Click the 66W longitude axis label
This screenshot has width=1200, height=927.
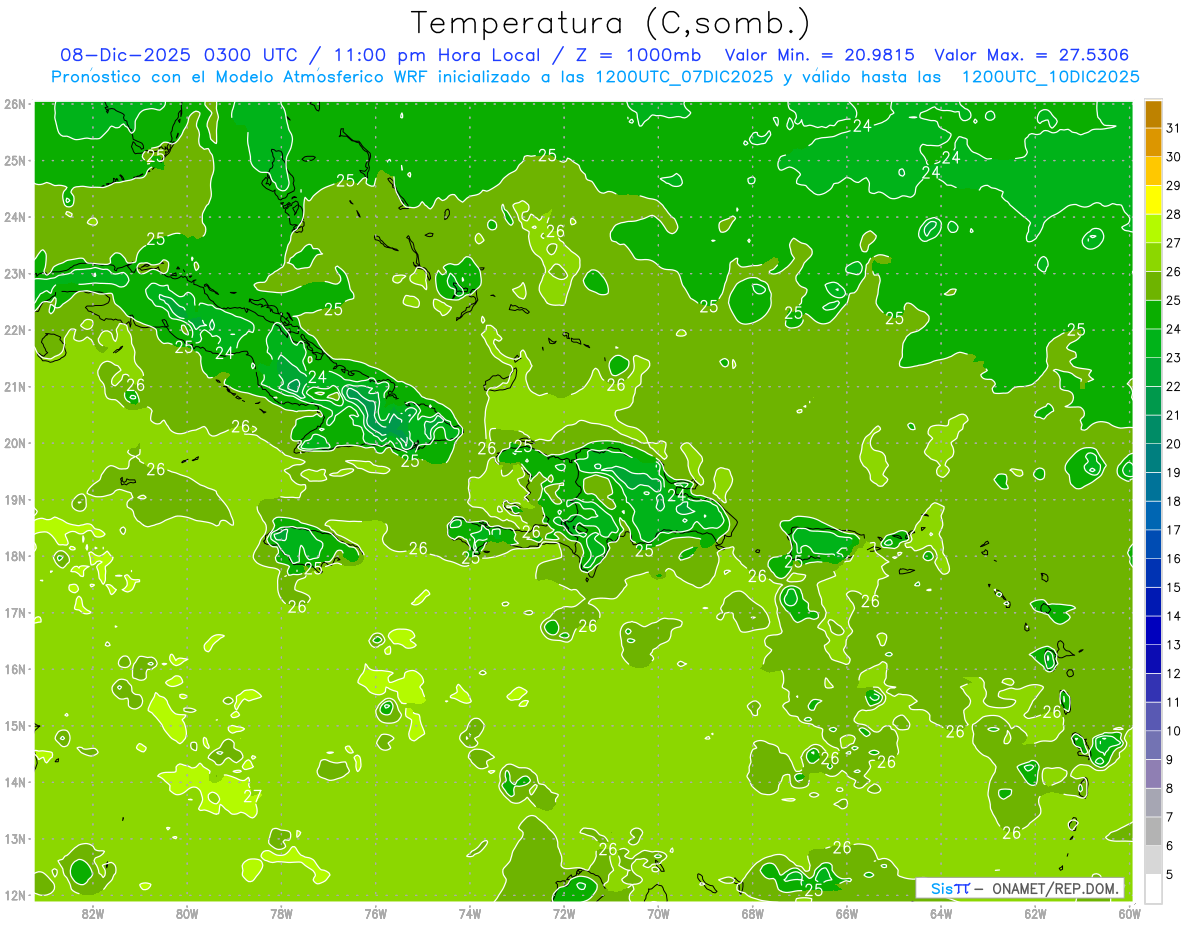[x=847, y=912]
